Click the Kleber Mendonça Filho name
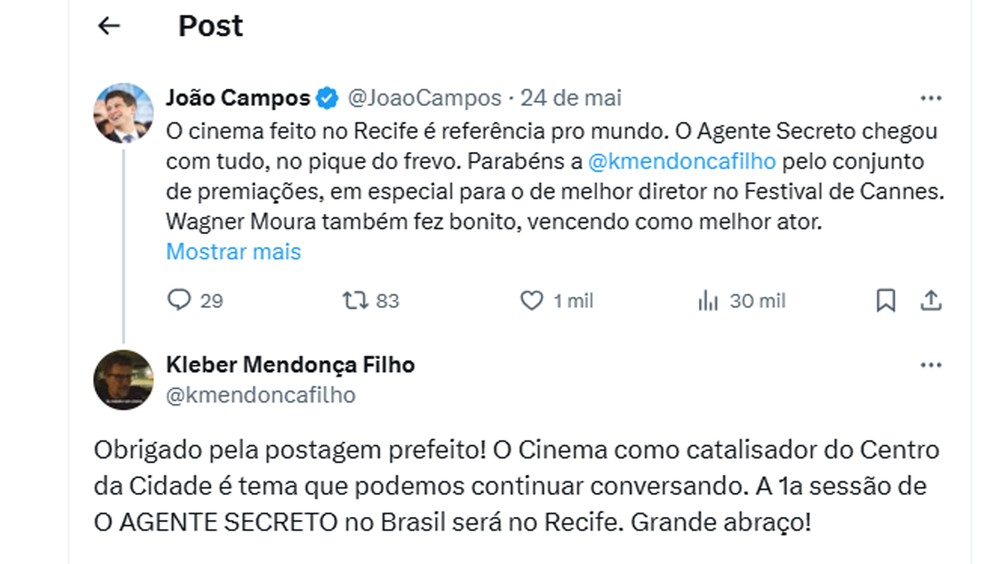Screen dimensions: 984x564 (290, 365)
